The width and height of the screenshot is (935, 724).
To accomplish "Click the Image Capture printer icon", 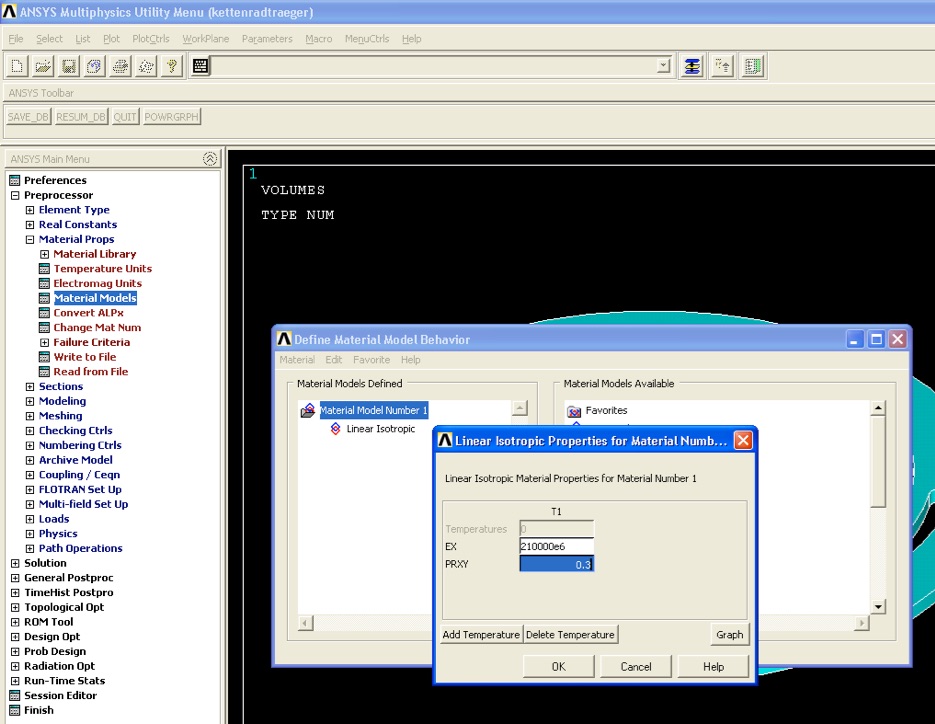I will 120,66.
